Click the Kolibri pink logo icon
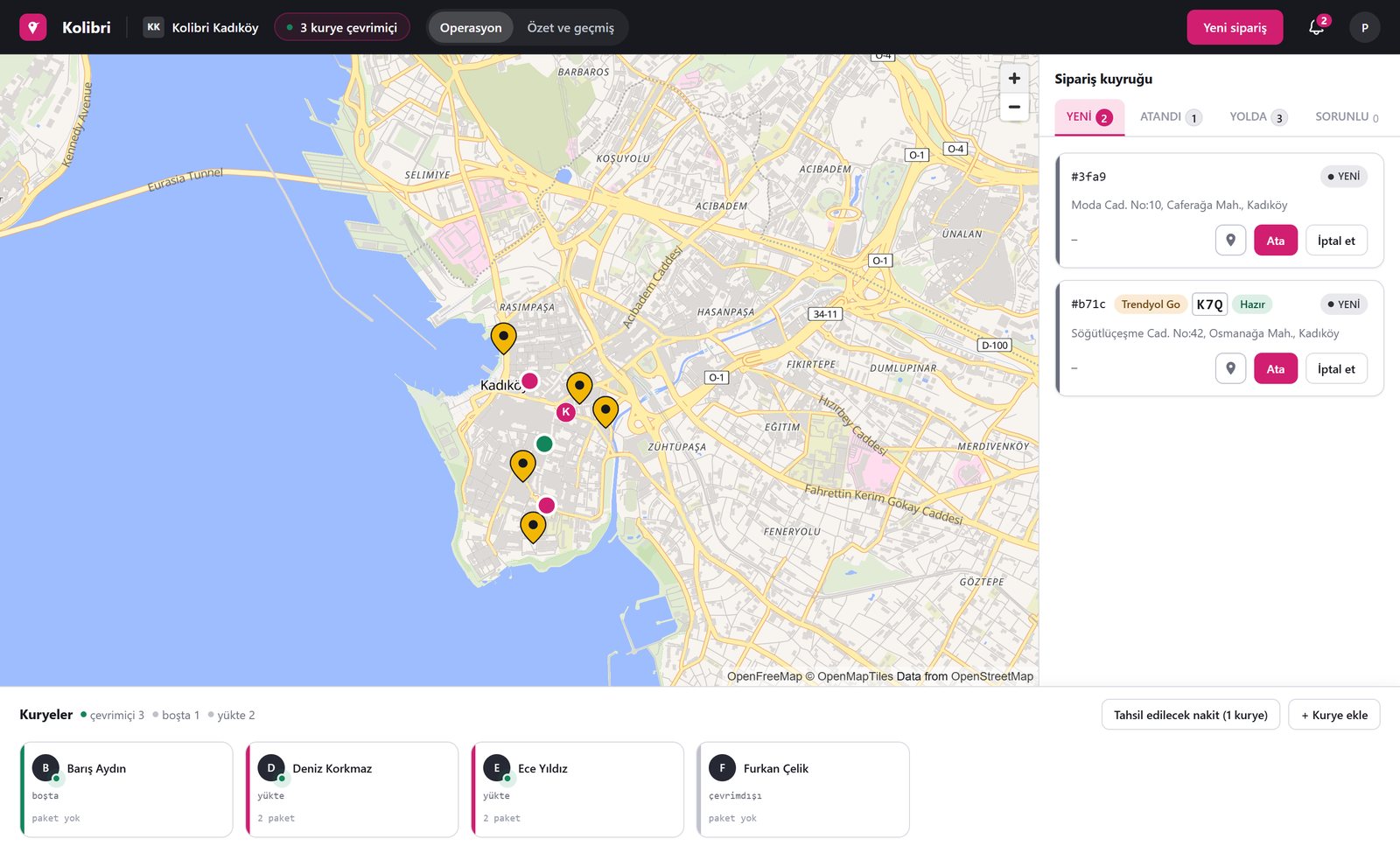The width and height of the screenshot is (1400, 846). (32, 27)
